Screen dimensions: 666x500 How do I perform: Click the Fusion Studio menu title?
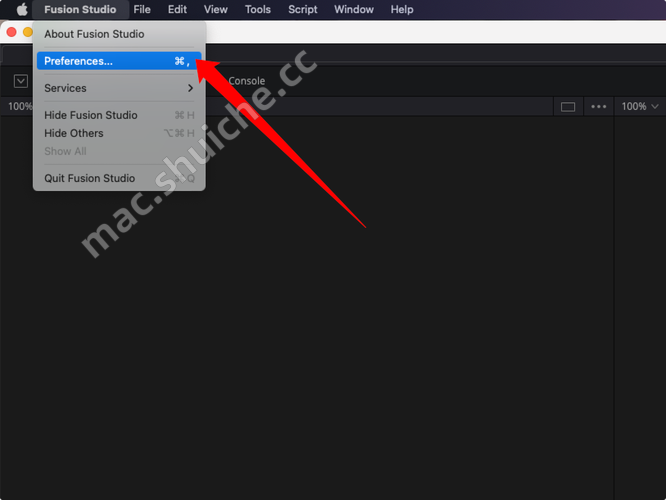pyautogui.click(x=80, y=9)
